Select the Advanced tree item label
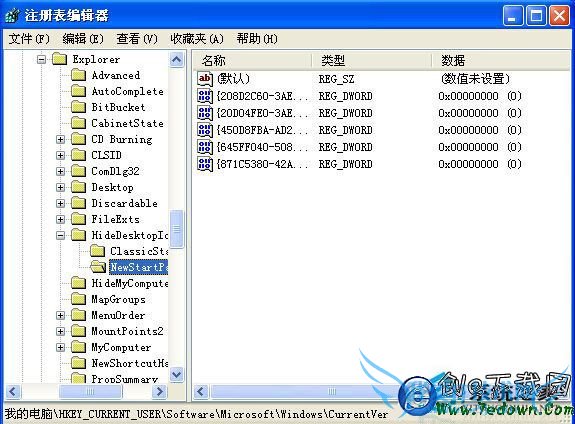 [116, 75]
